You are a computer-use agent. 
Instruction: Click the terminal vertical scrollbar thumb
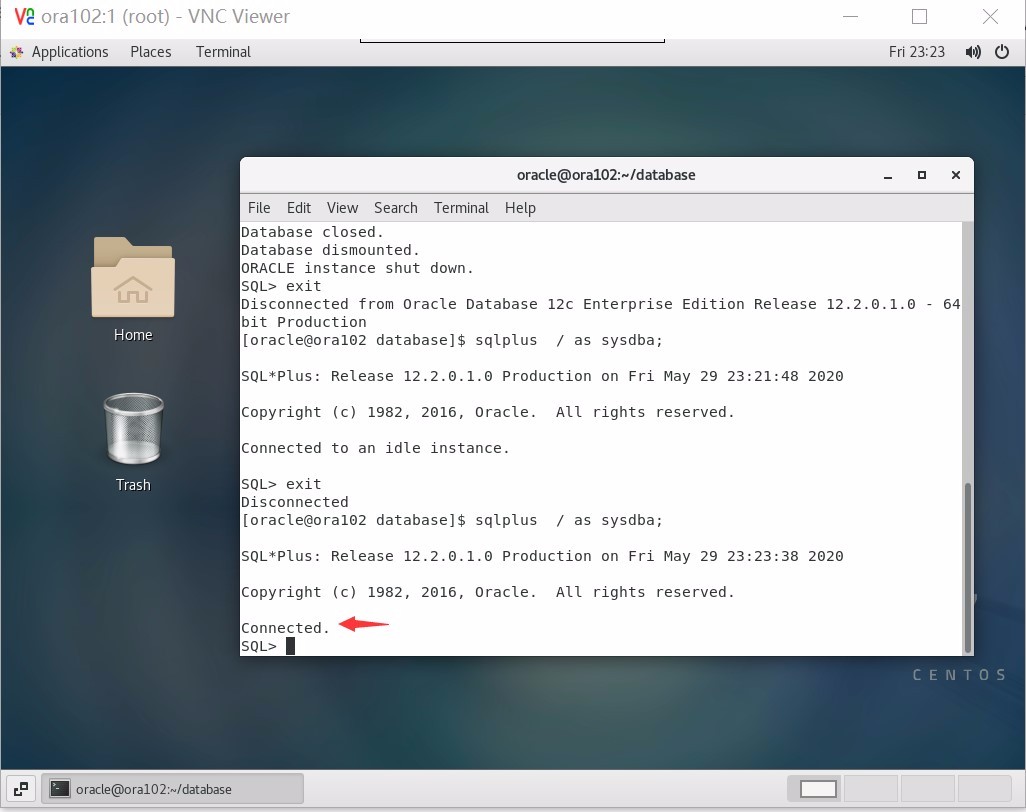[x=968, y=567]
